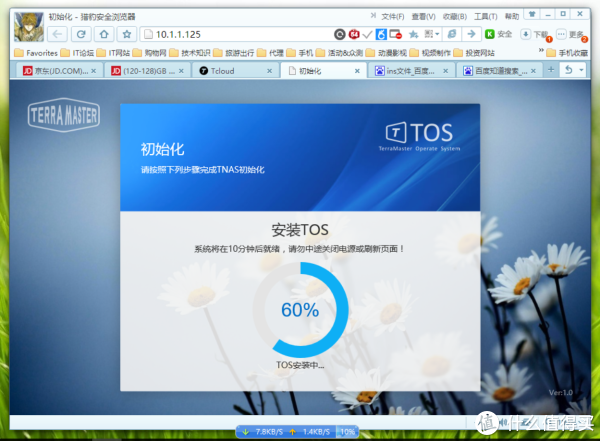Expand the bookmarks overflow chevron
Image resolution: width=600 pixels, height=441 pixels.
(x=541, y=51)
